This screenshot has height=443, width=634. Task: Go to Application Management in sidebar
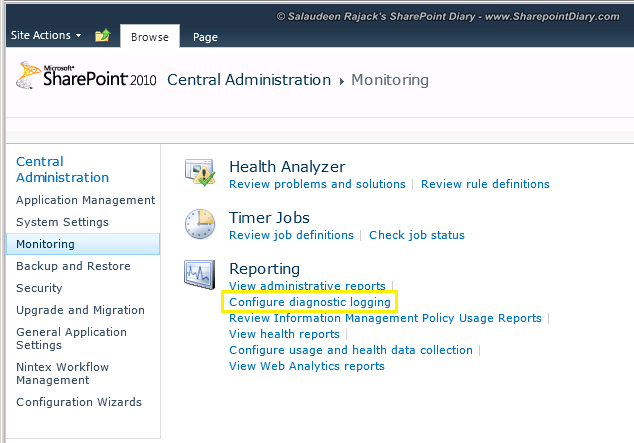click(85, 200)
